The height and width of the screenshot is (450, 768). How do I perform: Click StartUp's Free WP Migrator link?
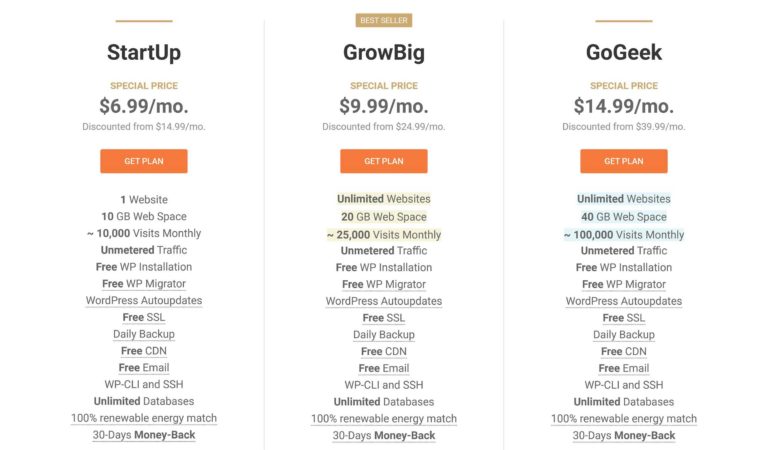click(x=143, y=284)
